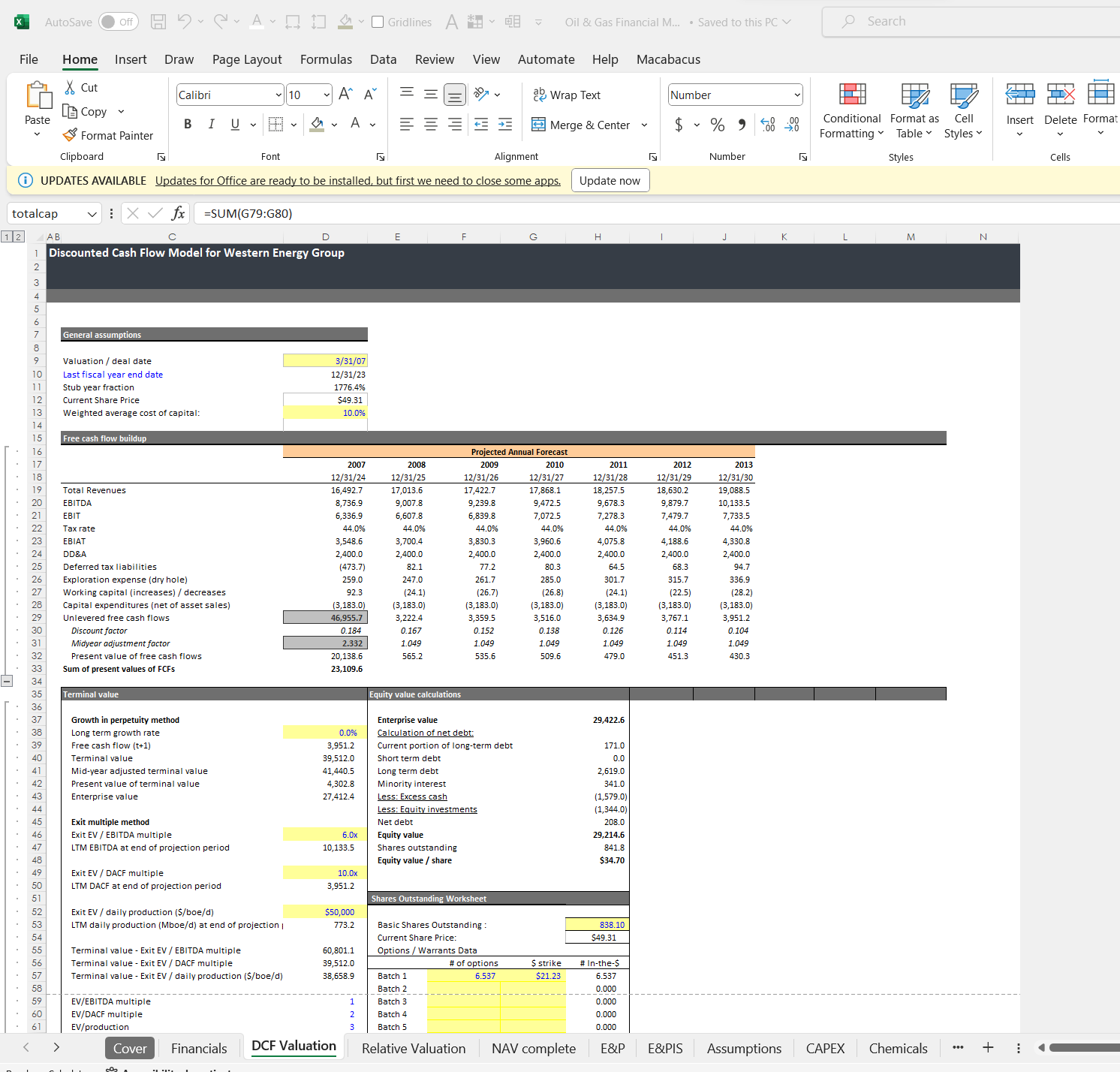The height and width of the screenshot is (1072, 1120).
Task: Turn on AutoSave
Action: tap(118, 22)
